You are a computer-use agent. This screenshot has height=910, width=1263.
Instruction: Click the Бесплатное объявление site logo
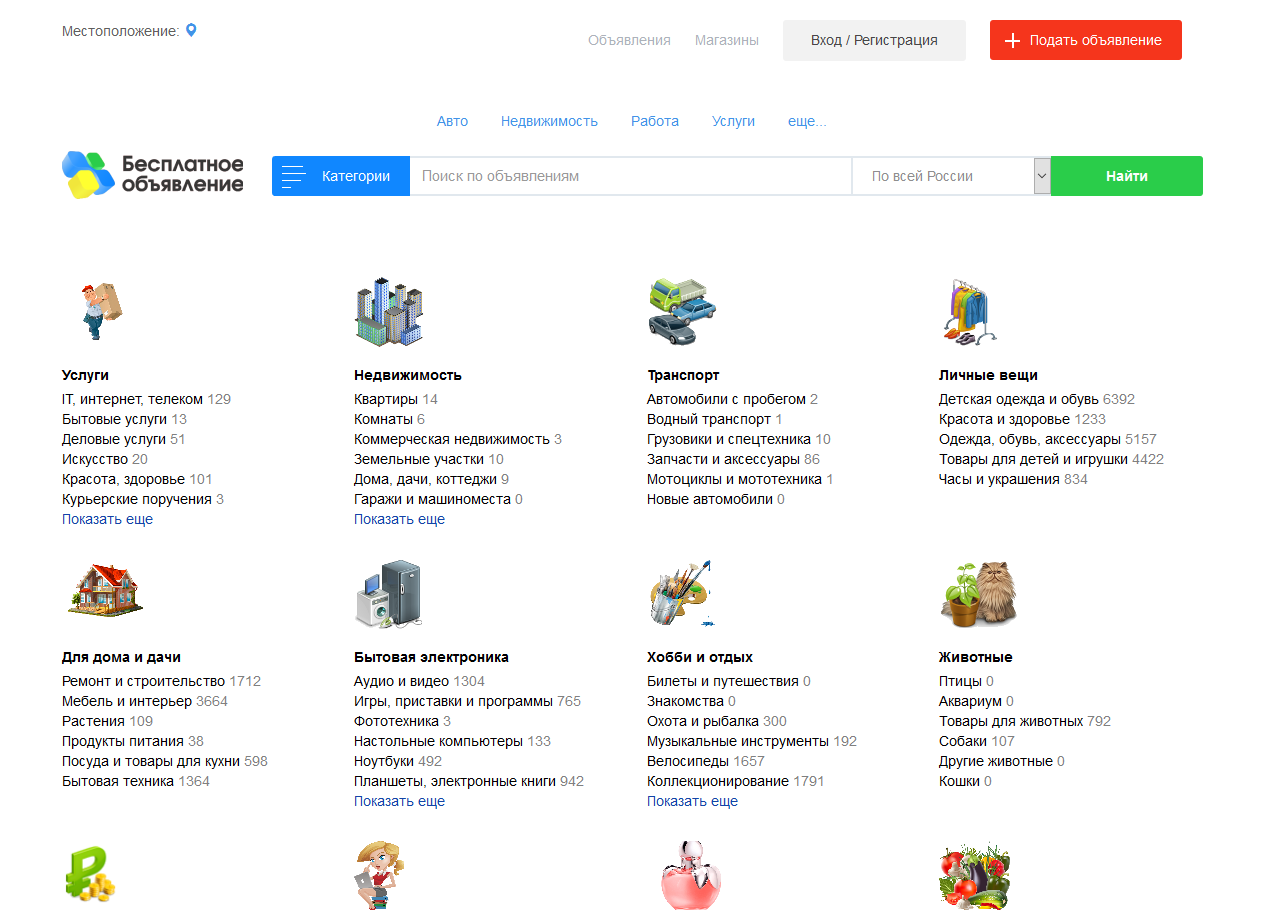click(153, 175)
